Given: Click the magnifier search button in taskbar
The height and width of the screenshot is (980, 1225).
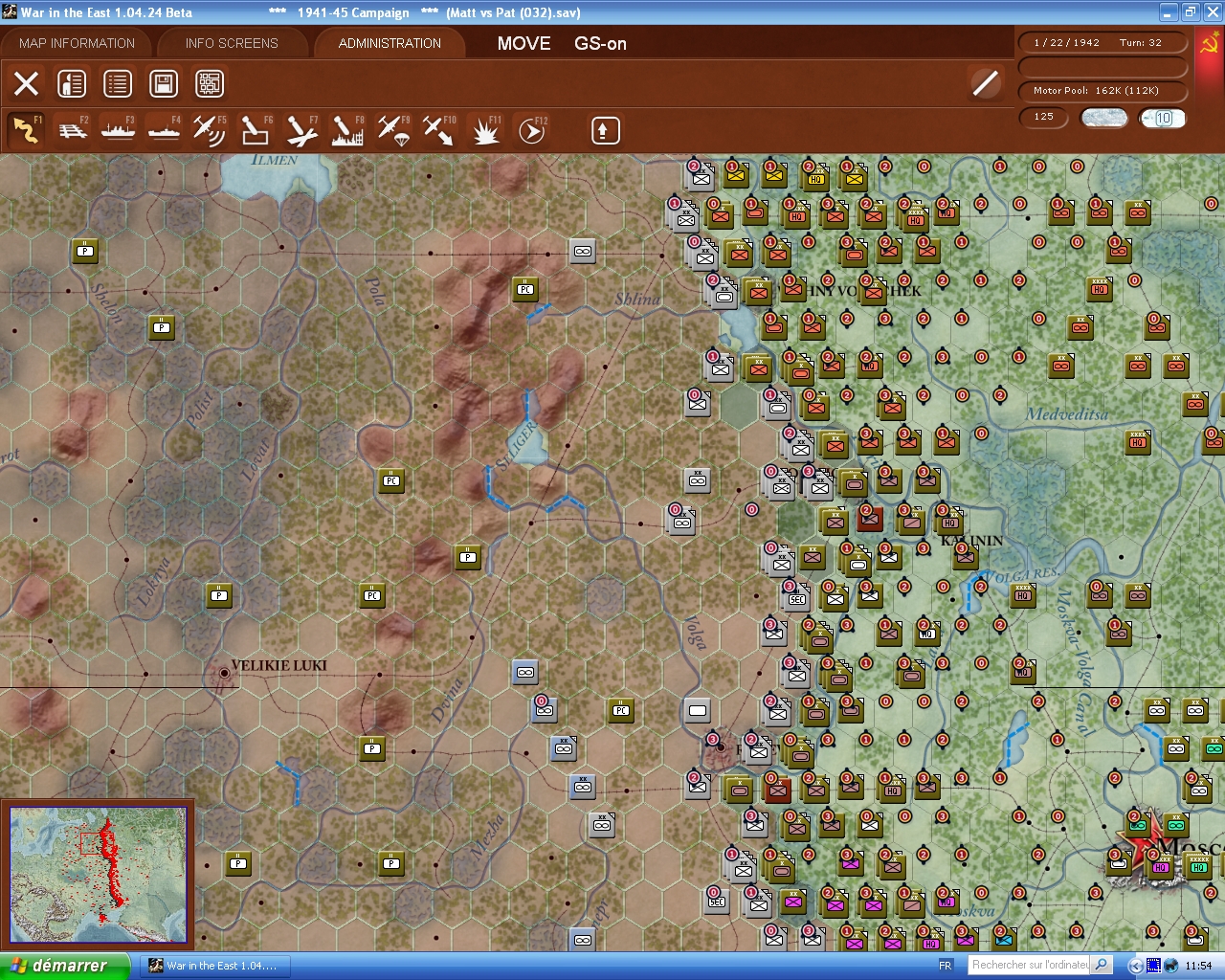Looking at the screenshot, I should tap(1102, 965).
